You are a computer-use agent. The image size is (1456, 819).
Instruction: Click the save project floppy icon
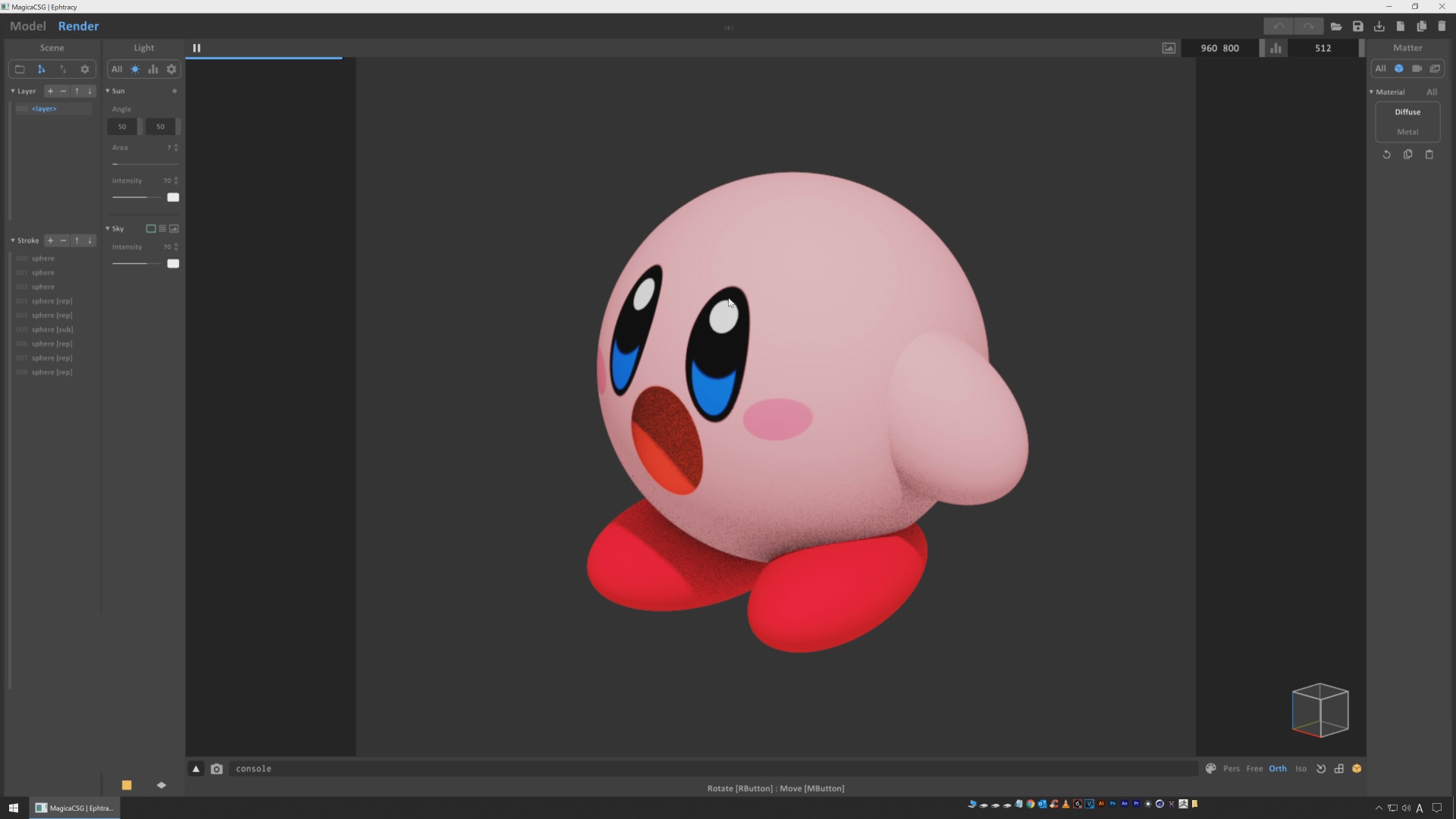pyautogui.click(x=1357, y=27)
